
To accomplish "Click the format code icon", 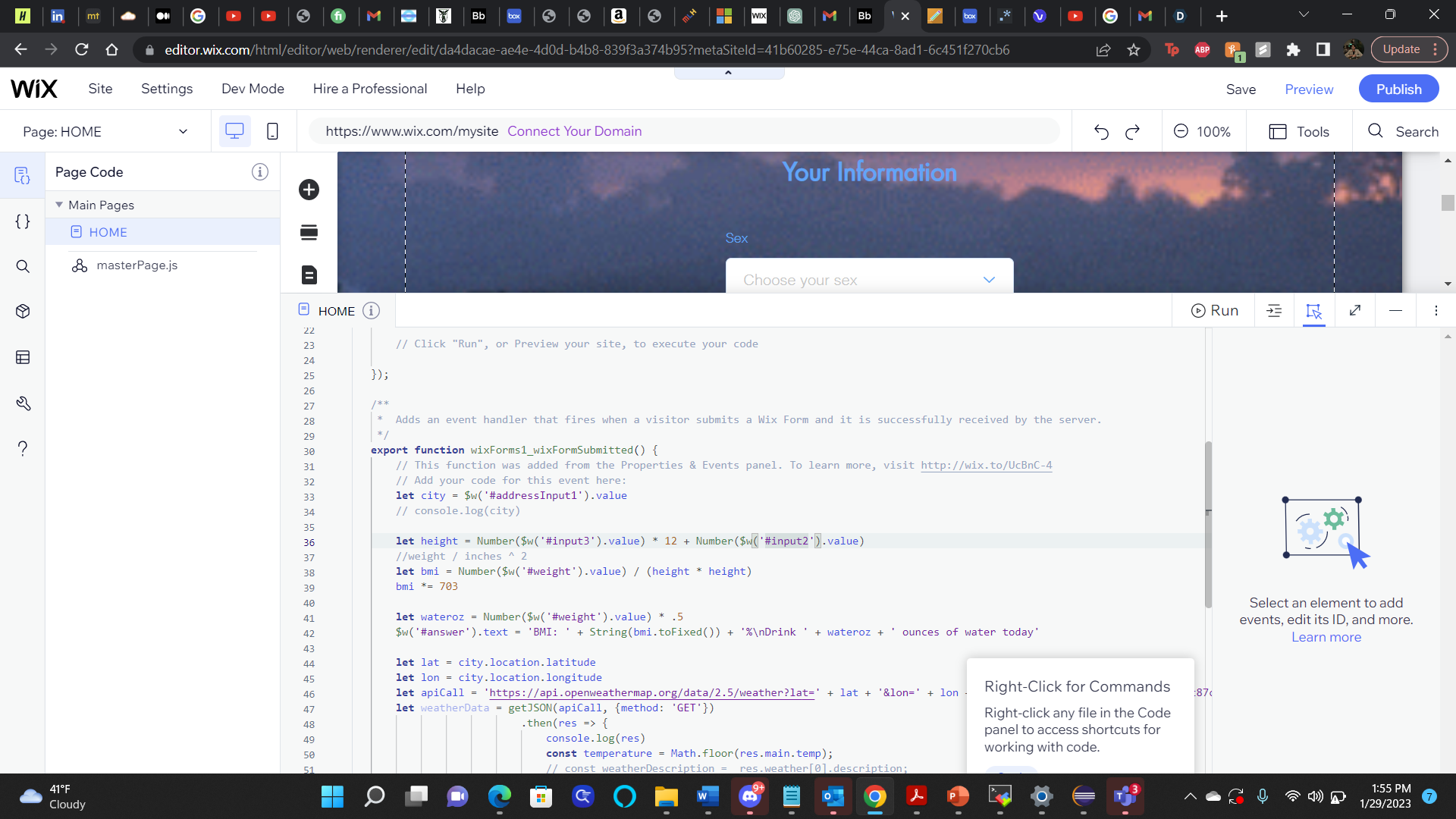I will (x=1274, y=310).
